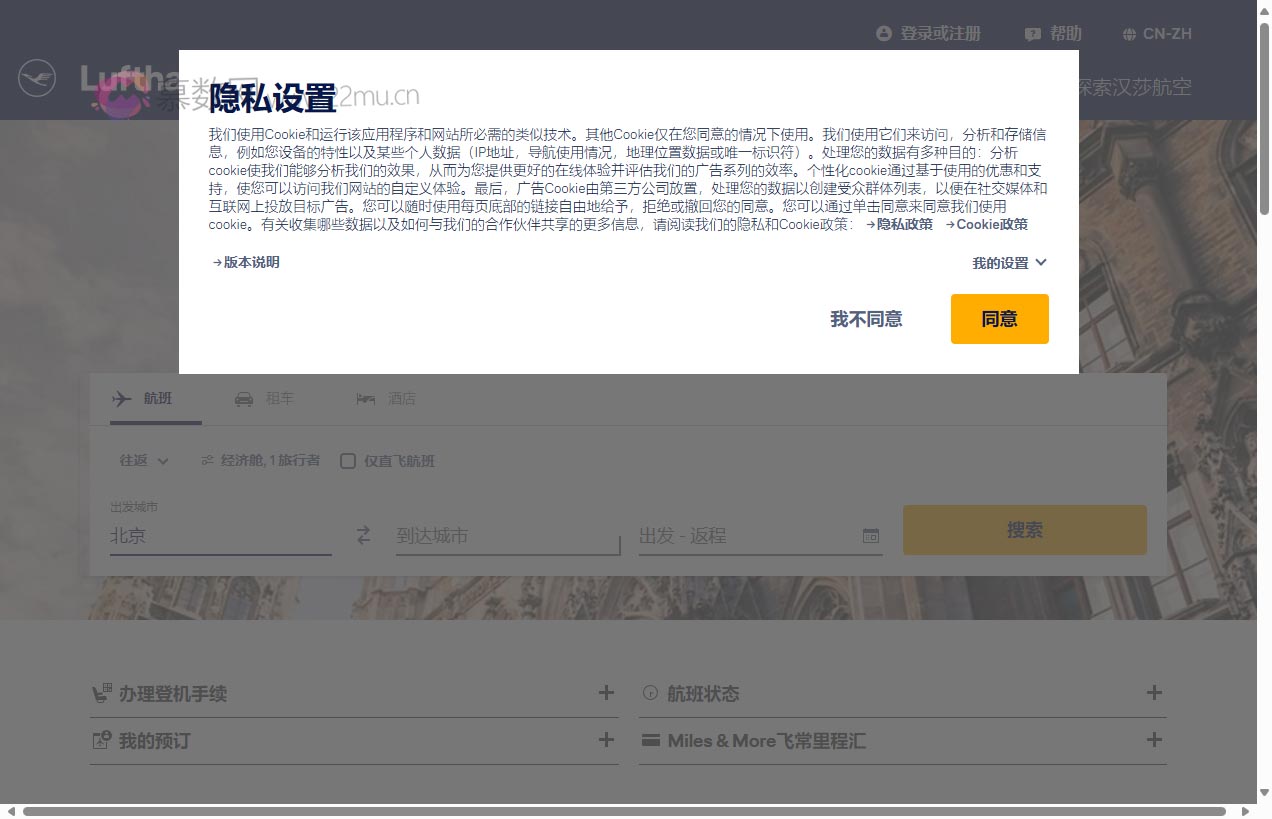
Task: Click the Lufthansa crane logo icon
Action: coord(37,78)
